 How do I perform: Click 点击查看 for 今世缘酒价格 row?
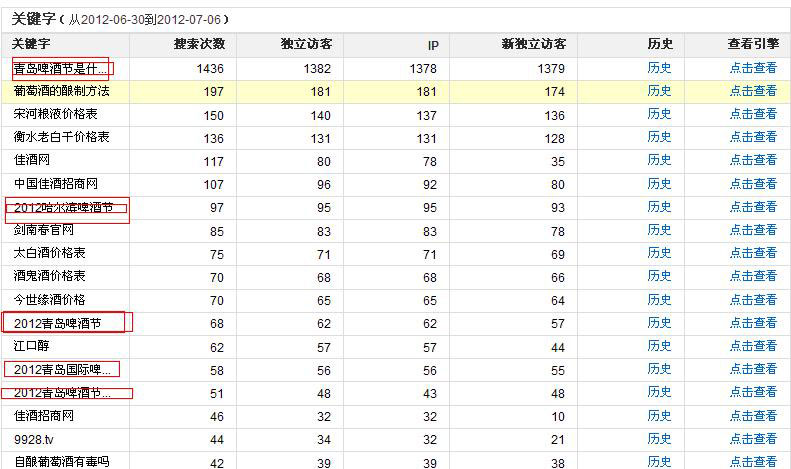[x=752, y=299]
